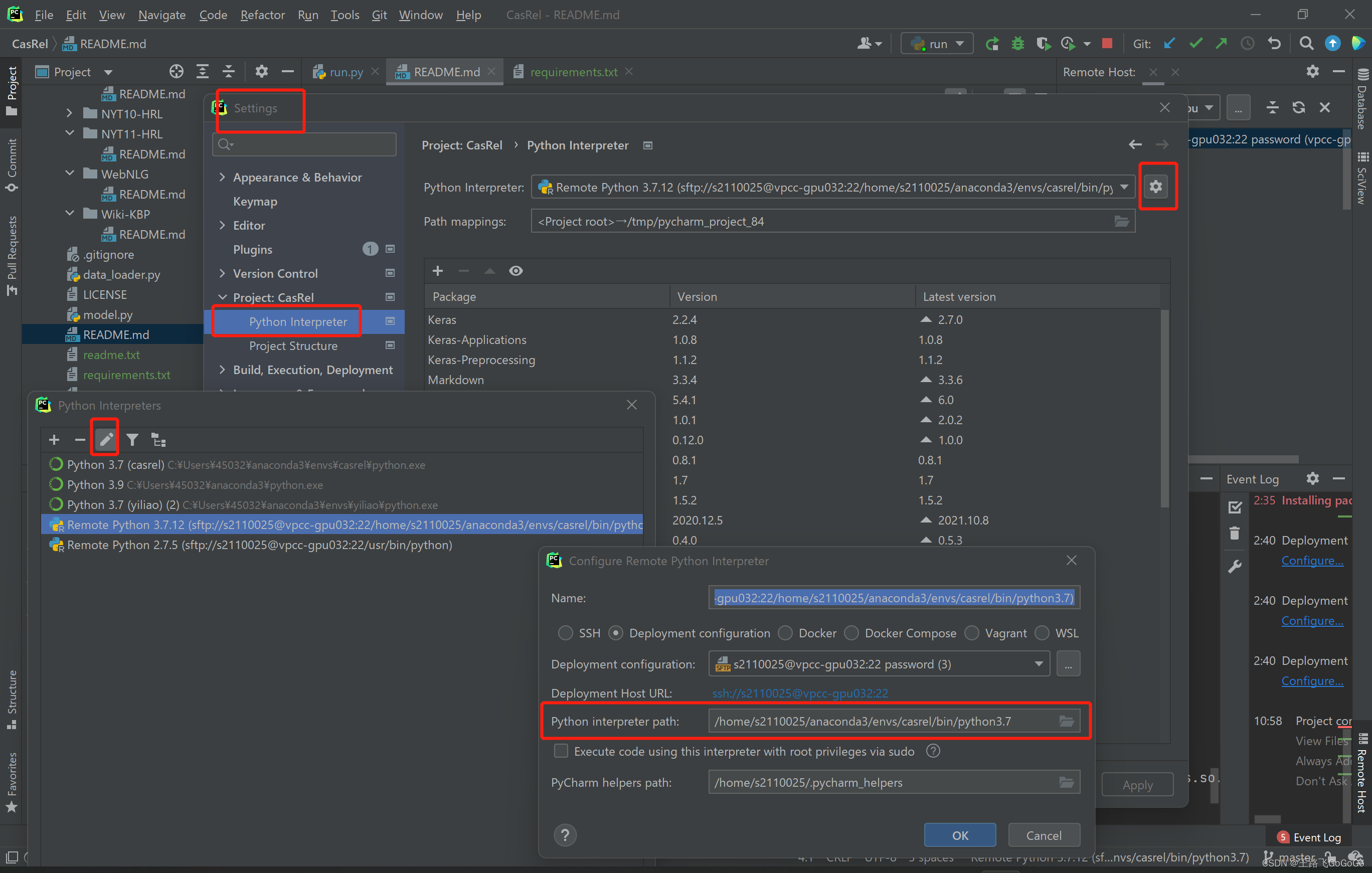Viewport: 1372px width, 873px height.
Task: Click the Python Interpreter settings gear icon
Action: (x=1156, y=187)
